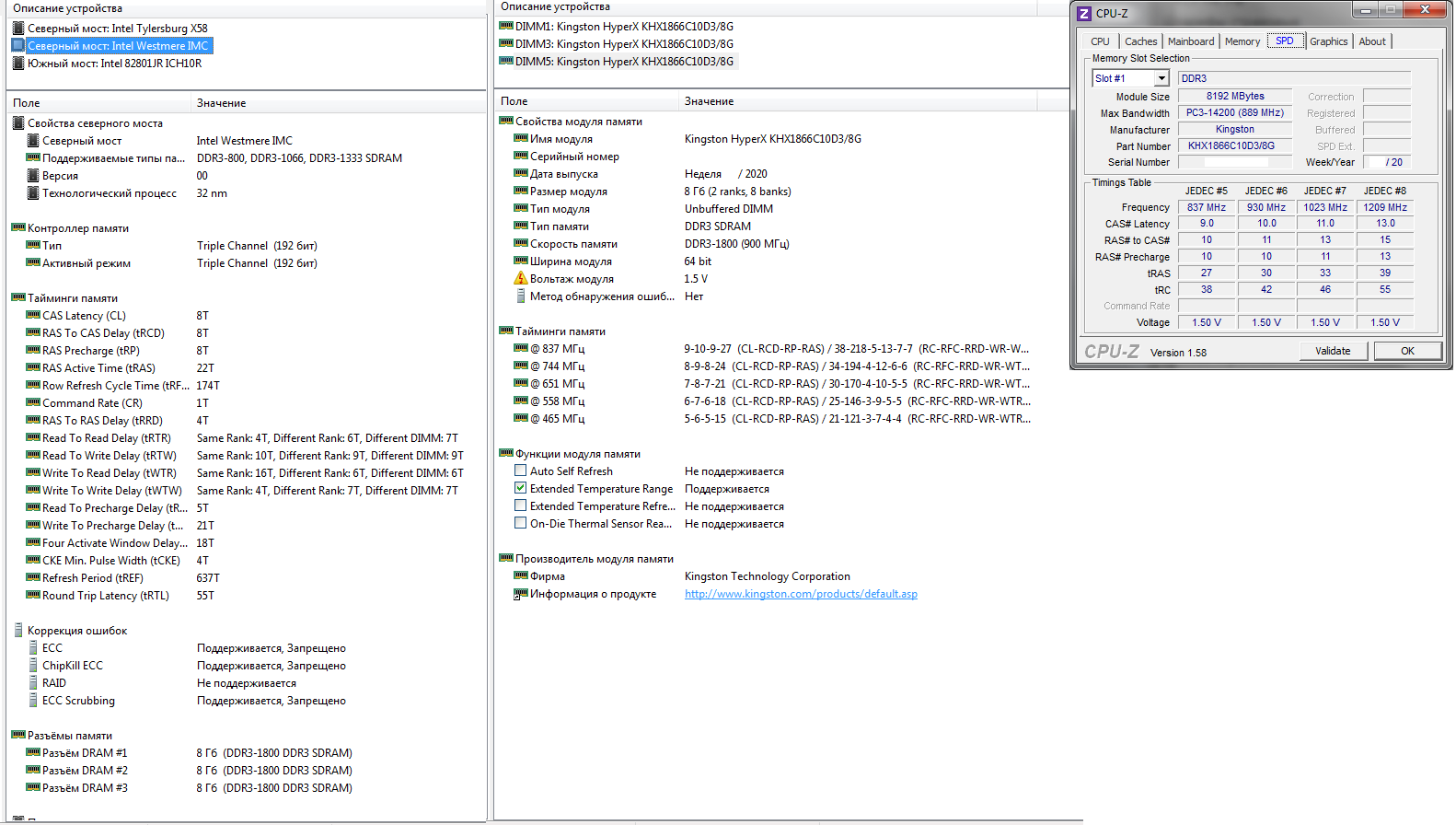Open the Memory tab in CPU-Z
This screenshot has width=1456, height=825.
pos(1242,41)
